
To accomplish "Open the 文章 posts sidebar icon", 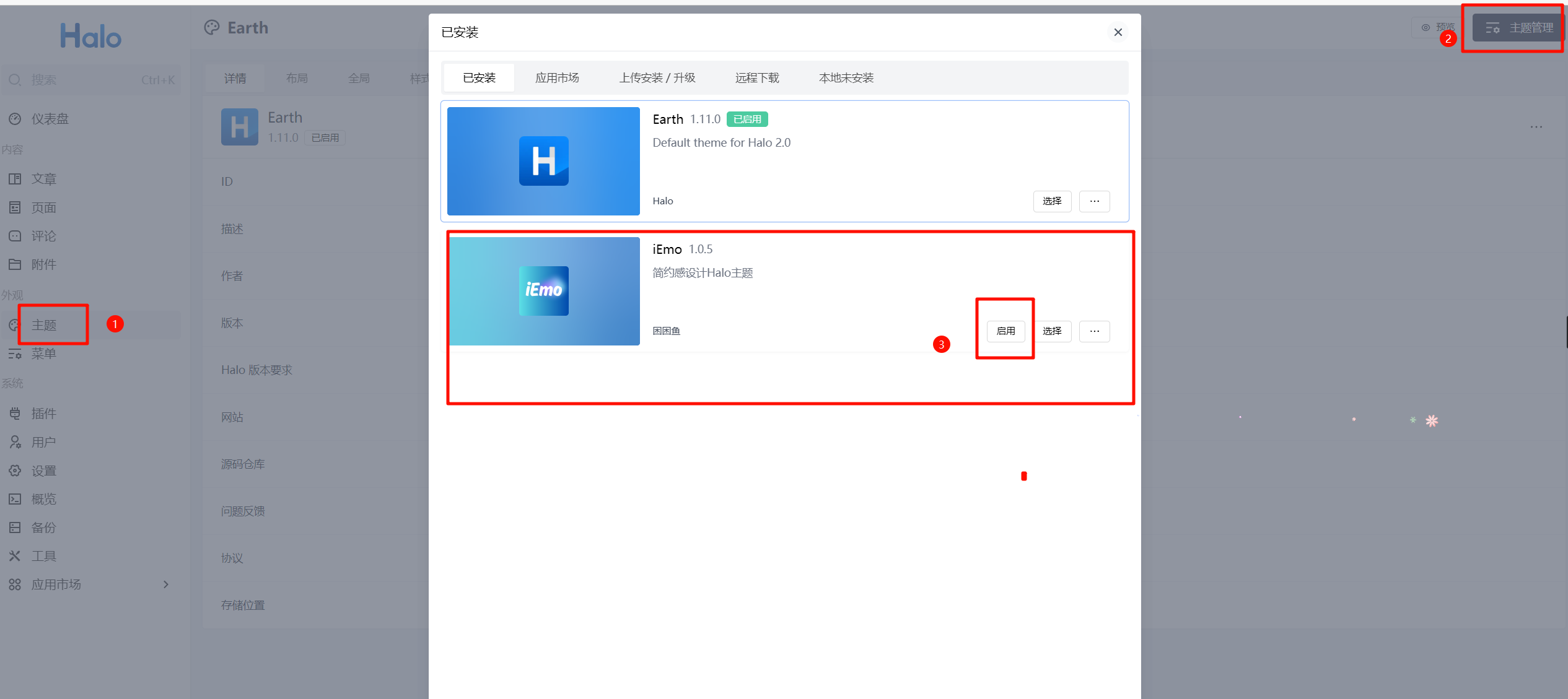I will 15,179.
